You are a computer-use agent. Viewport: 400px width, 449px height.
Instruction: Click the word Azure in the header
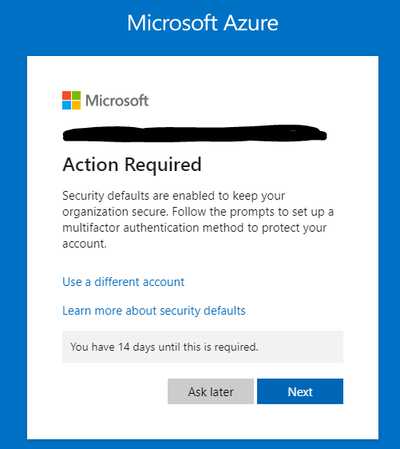(x=251, y=23)
